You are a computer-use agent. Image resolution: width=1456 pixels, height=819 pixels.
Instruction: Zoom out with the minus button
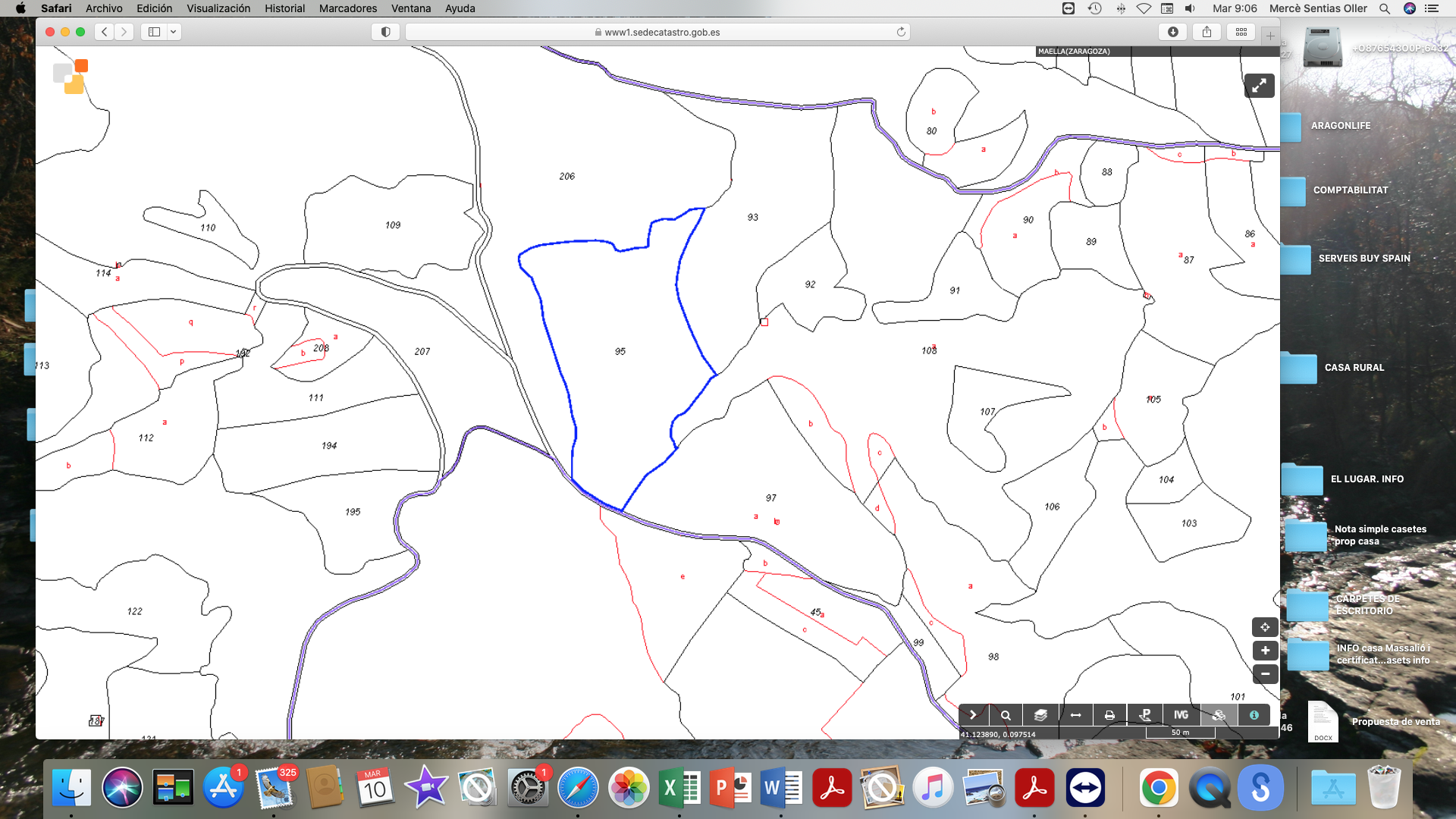click(x=1265, y=673)
